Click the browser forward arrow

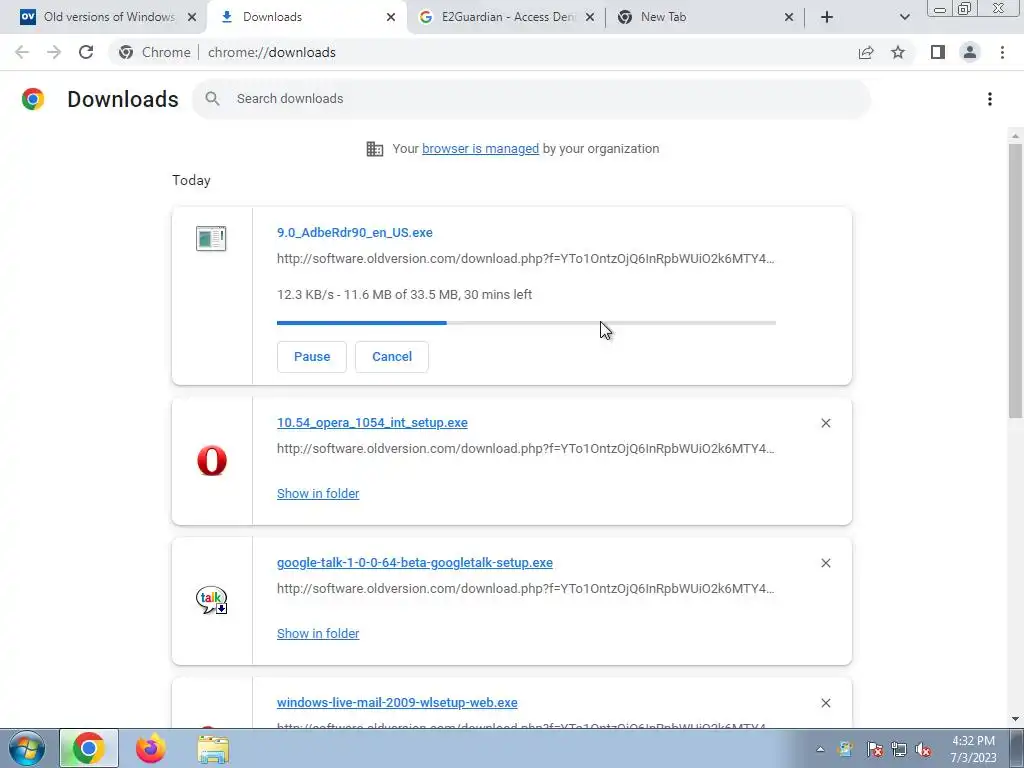click(x=54, y=52)
